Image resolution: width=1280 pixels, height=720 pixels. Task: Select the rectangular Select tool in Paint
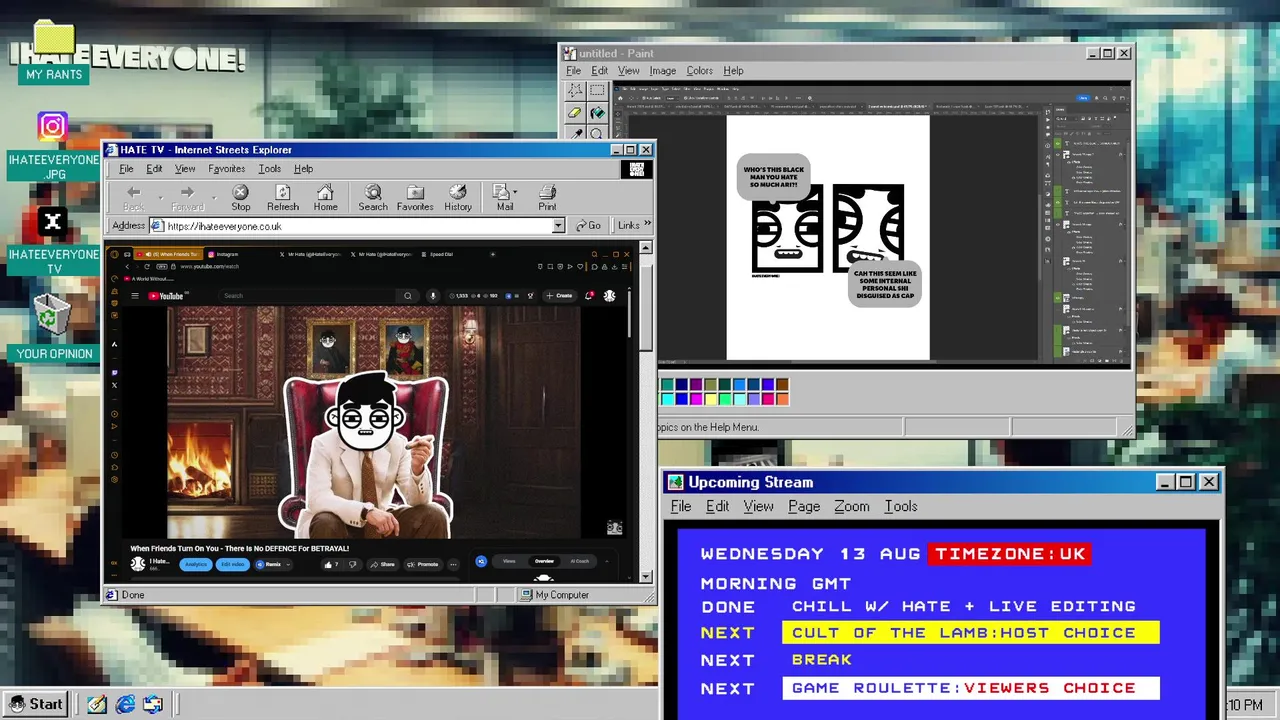click(x=597, y=91)
